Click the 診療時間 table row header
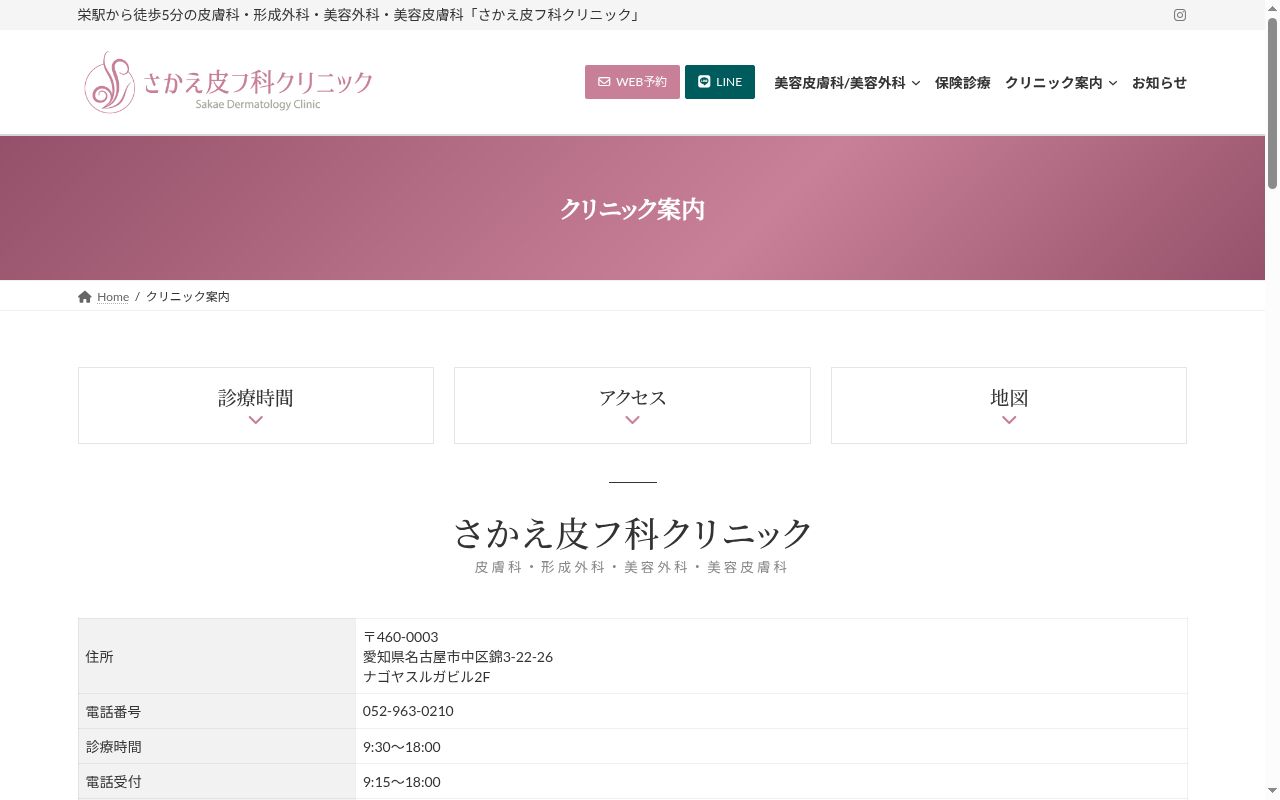The image size is (1280, 800). pos(217,746)
